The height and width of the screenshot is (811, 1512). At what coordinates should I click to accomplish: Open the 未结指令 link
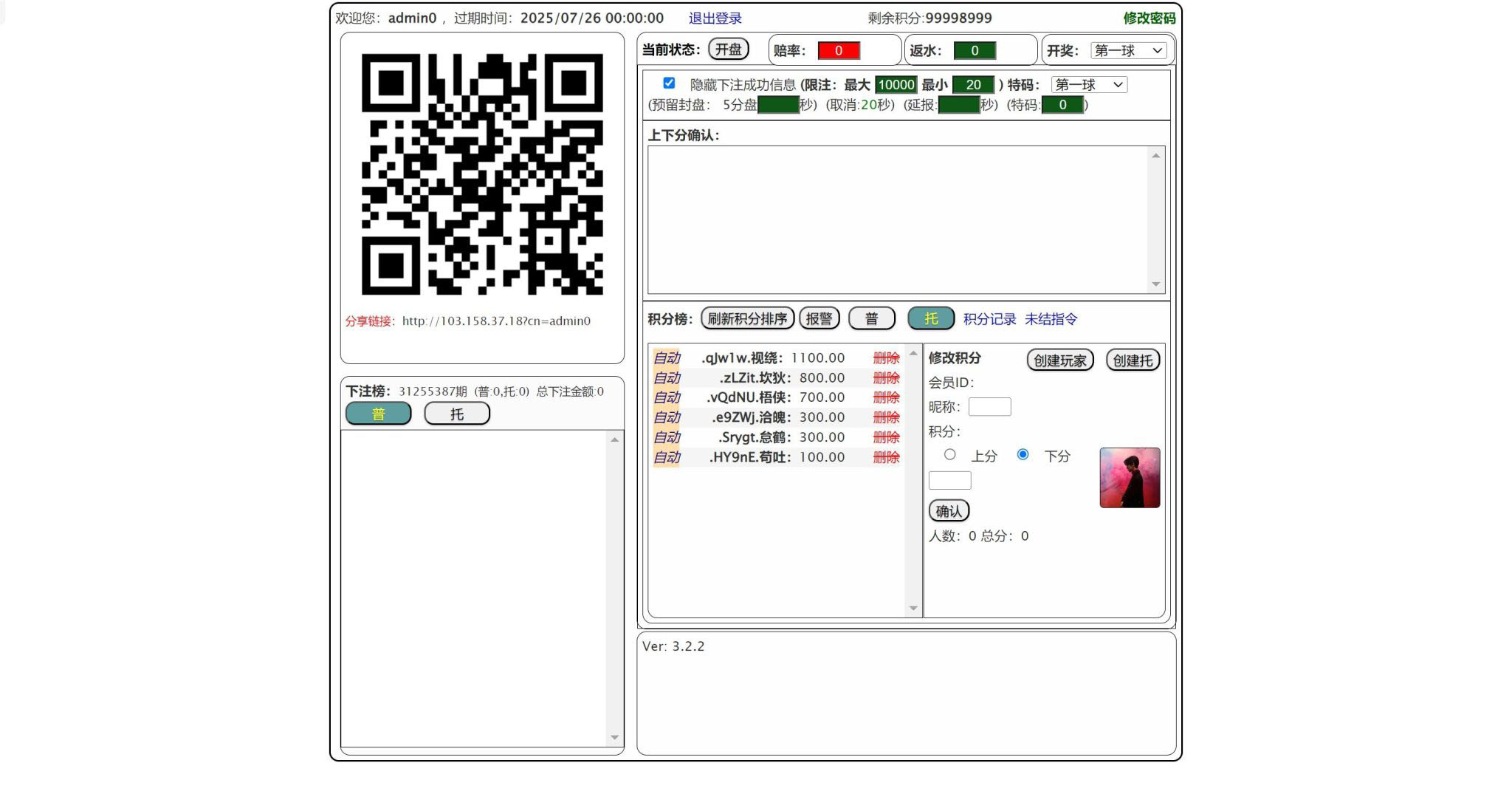[x=1051, y=319]
